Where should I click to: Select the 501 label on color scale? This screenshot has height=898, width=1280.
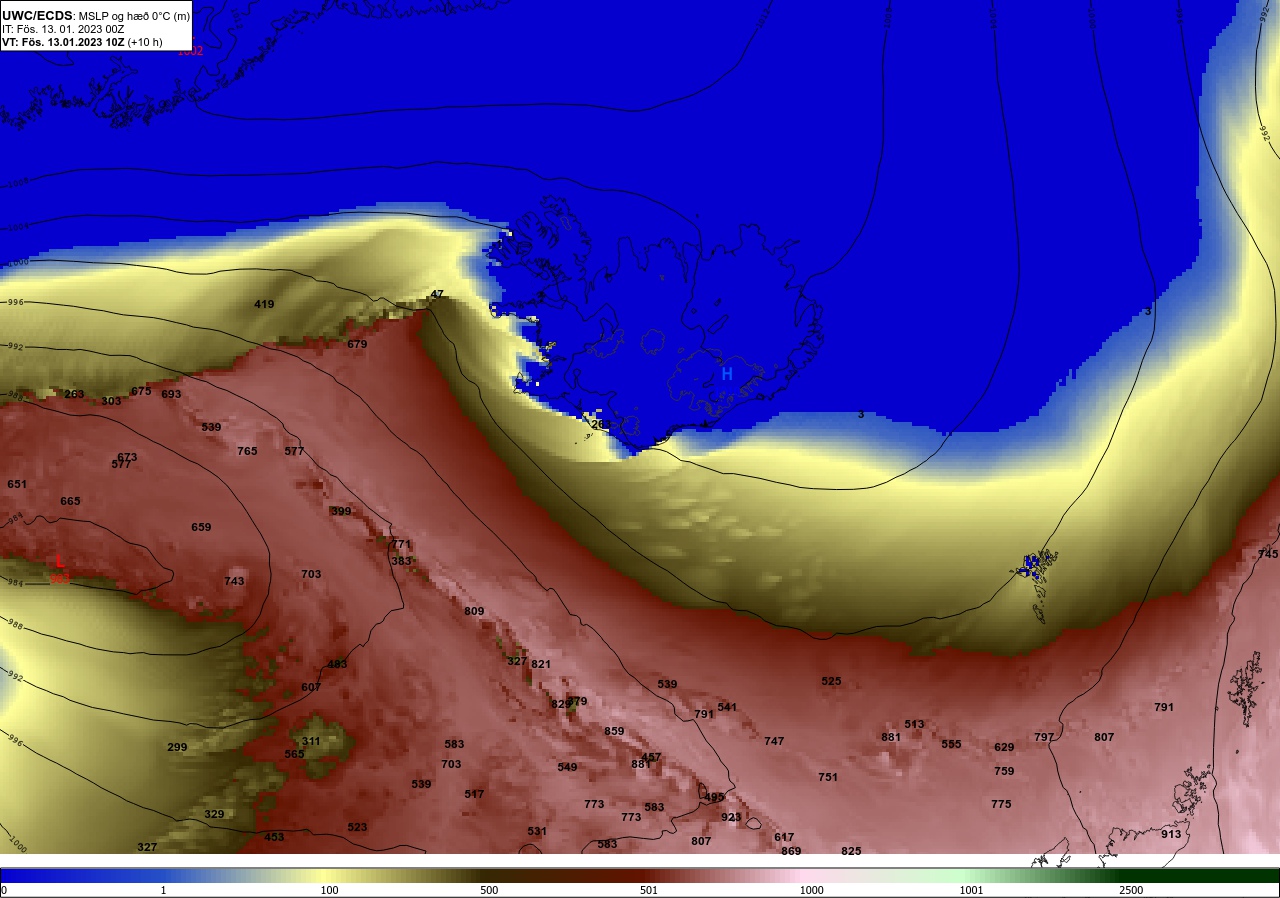pos(649,890)
